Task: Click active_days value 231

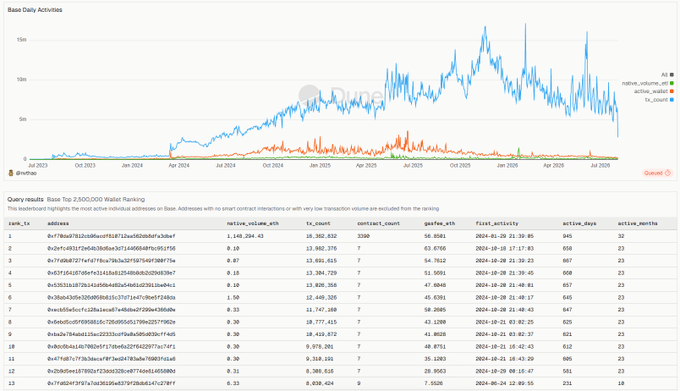Action: [567, 383]
